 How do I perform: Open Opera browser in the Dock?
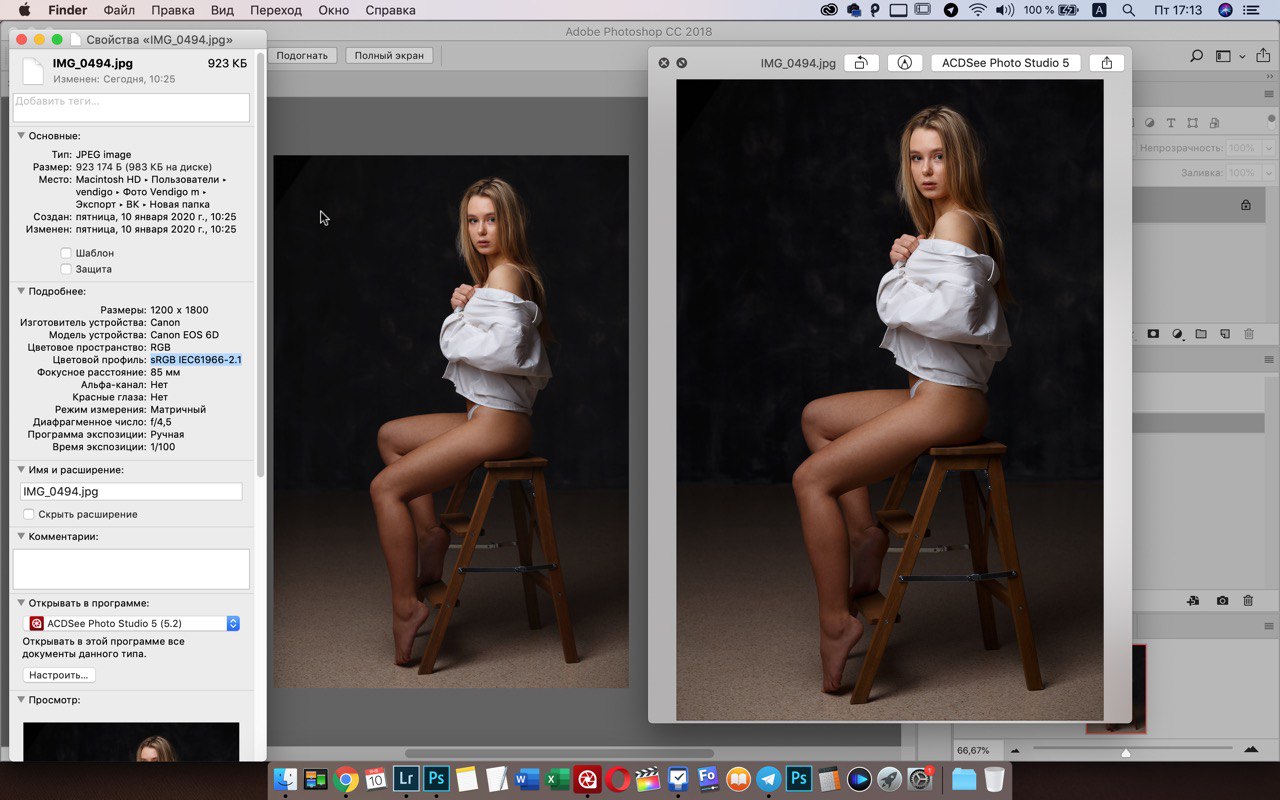(618, 779)
